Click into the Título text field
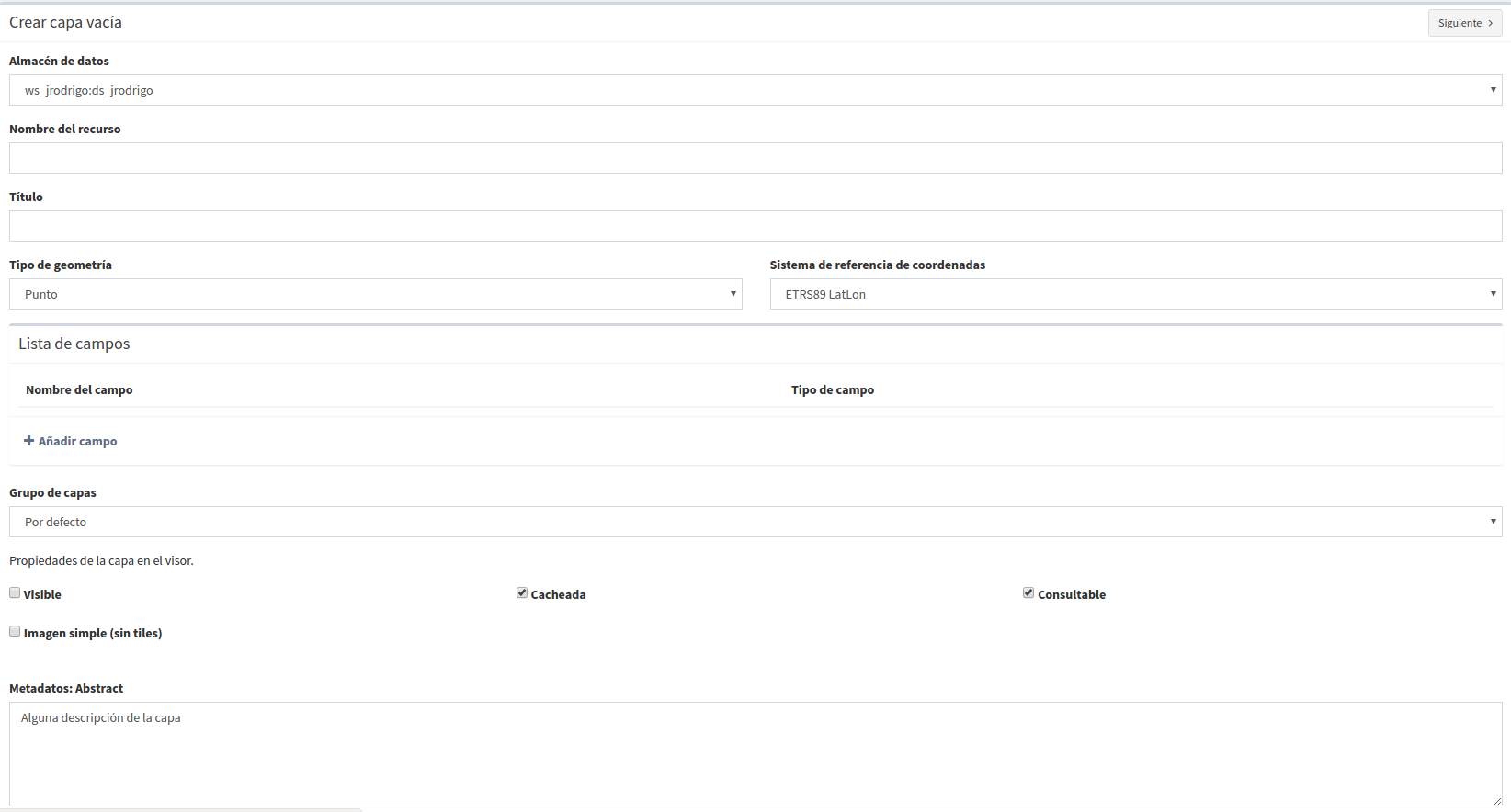Screen dimensions: 1511x812 (755, 226)
